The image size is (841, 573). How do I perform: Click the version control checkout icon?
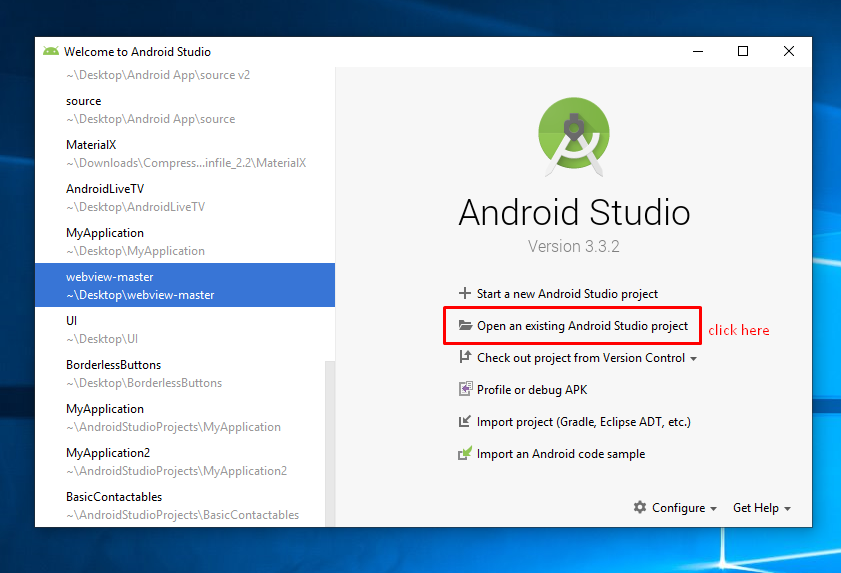(x=465, y=357)
